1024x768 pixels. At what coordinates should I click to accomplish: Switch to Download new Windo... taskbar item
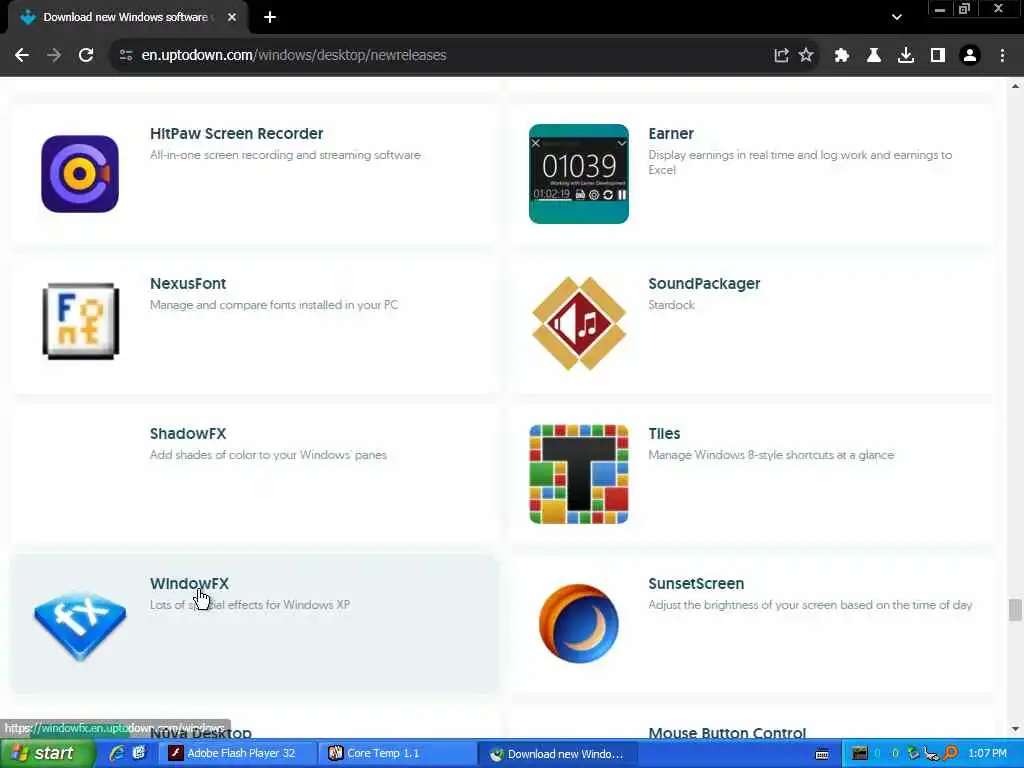click(x=559, y=754)
